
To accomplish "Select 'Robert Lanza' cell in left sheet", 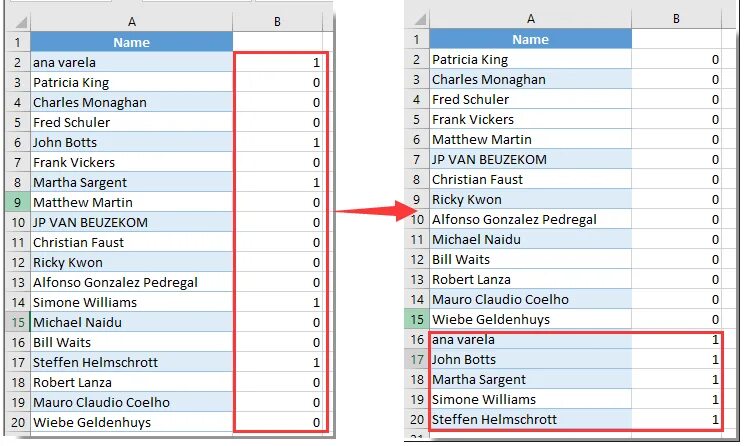I will click(x=131, y=382).
